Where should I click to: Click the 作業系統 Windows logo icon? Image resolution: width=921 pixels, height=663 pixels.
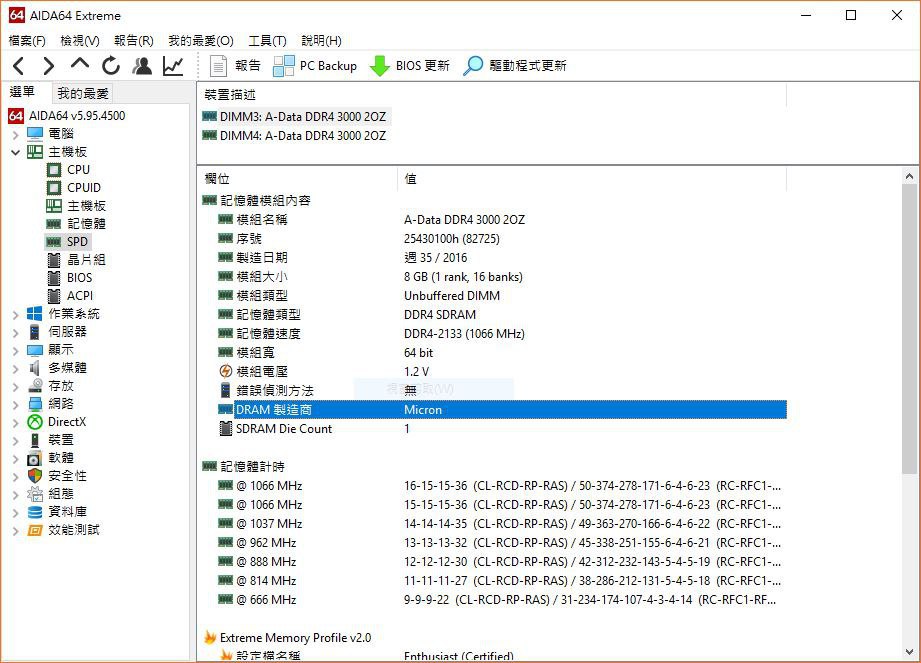click(35, 314)
